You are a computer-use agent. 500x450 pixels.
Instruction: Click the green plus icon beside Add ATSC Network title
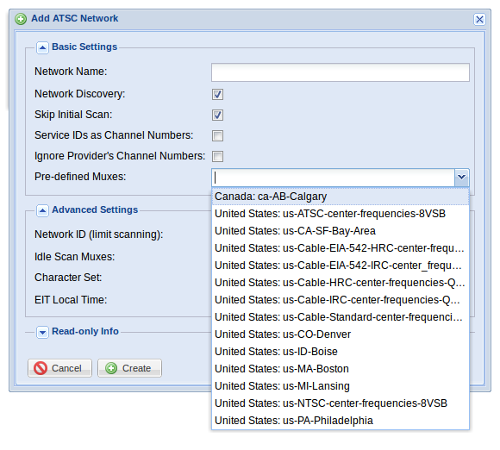coord(21,19)
